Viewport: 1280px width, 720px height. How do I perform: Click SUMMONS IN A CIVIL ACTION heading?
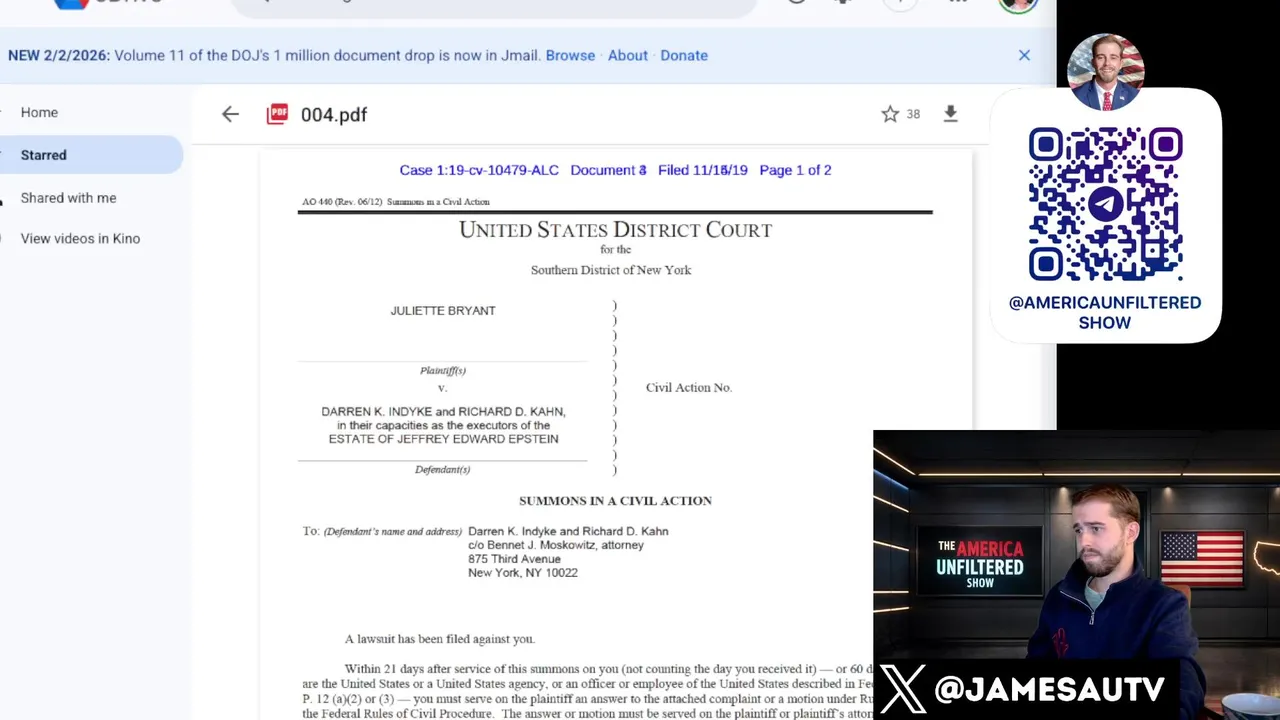pyautogui.click(x=615, y=500)
